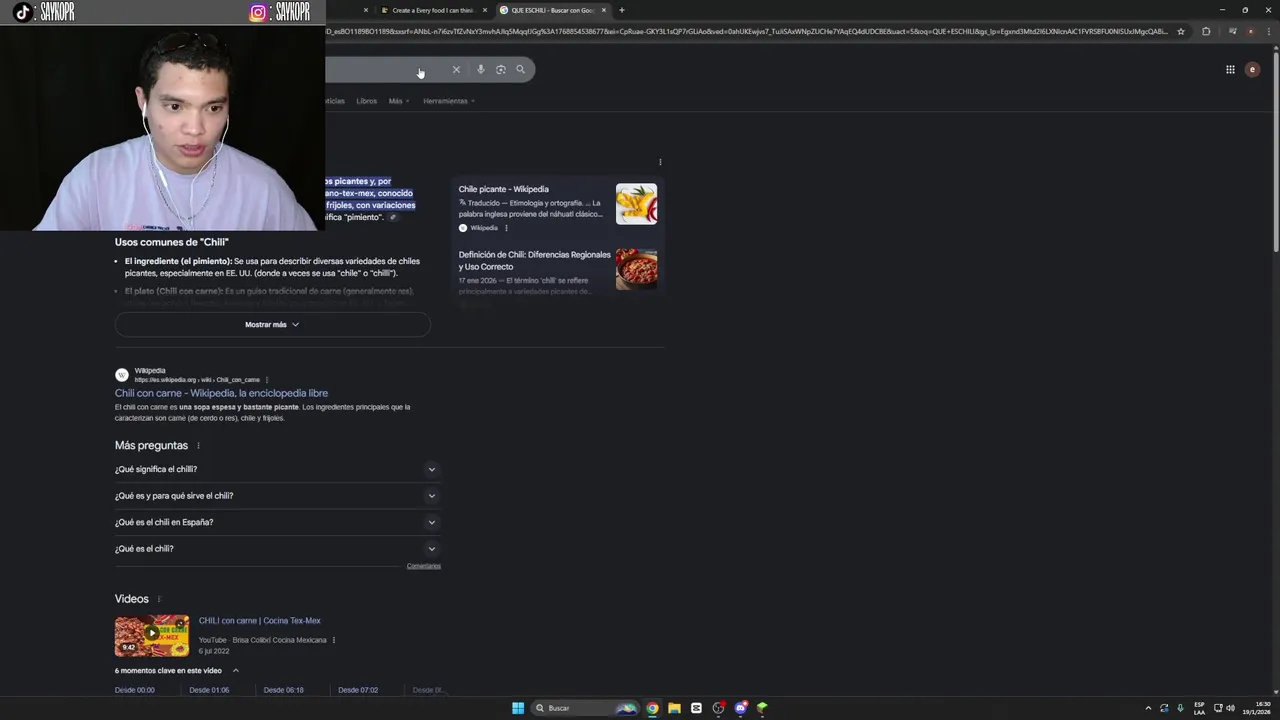The width and height of the screenshot is (1280, 720).
Task: Open more options for the Wikipedia source card
Action: coord(506,228)
